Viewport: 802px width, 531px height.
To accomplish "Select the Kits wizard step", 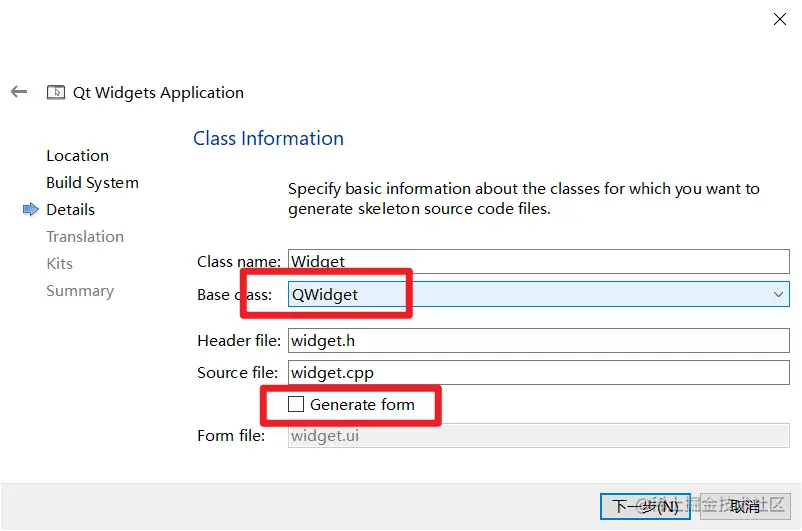I will 59,263.
